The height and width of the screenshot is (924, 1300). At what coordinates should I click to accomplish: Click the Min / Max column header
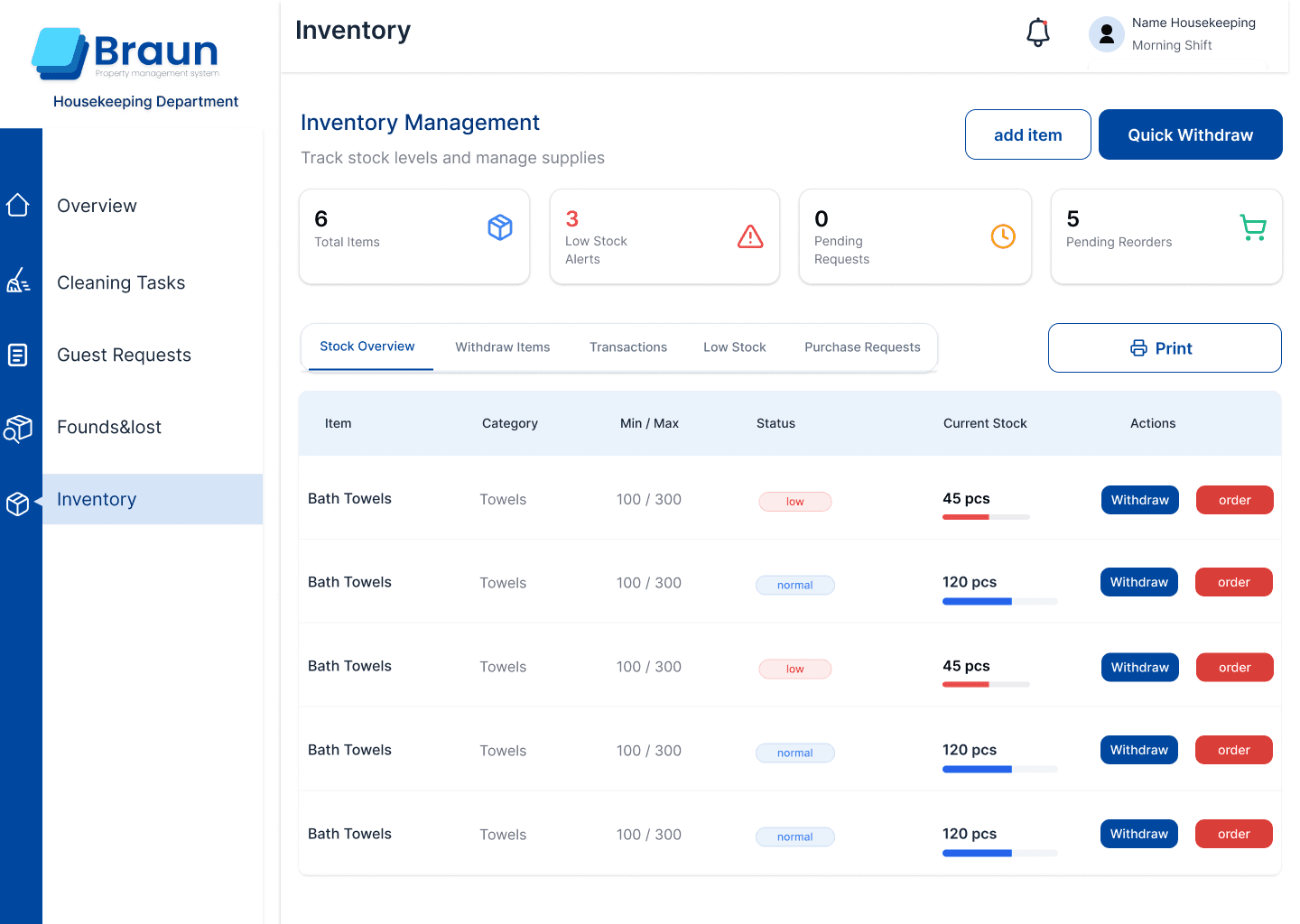[x=649, y=423]
